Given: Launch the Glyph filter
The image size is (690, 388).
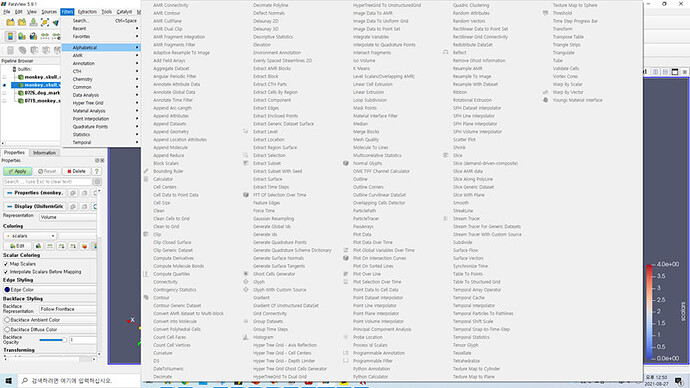Looking at the screenshot, I should pos(259,282).
